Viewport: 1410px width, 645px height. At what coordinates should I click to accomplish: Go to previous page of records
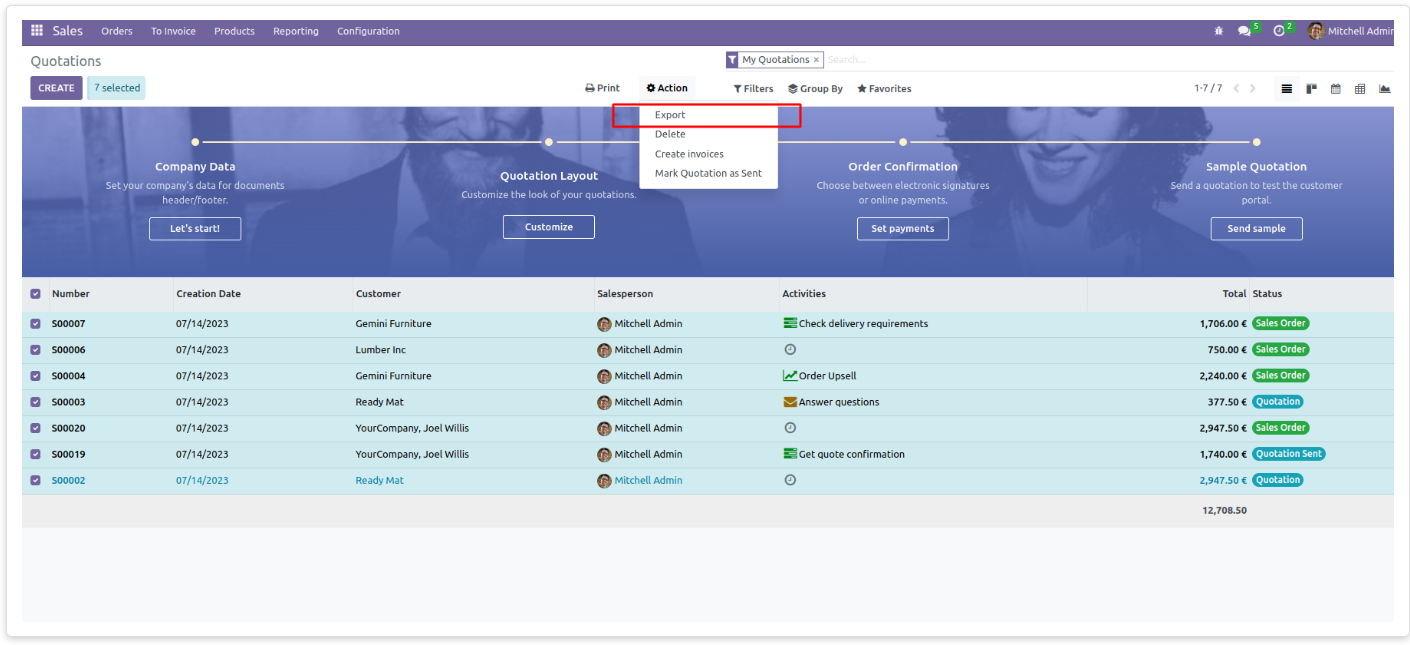[x=1236, y=89]
